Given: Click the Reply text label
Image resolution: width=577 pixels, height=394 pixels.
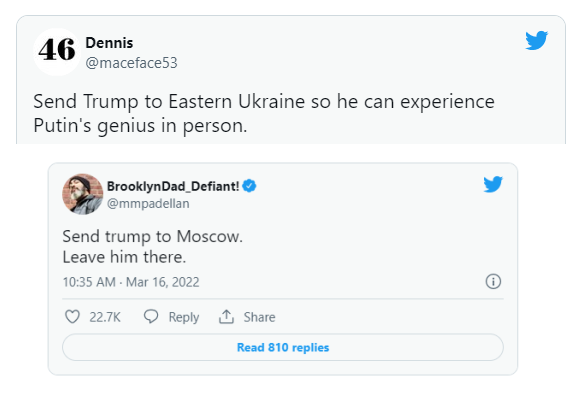Looking at the screenshot, I should pyautogui.click(x=184, y=317).
